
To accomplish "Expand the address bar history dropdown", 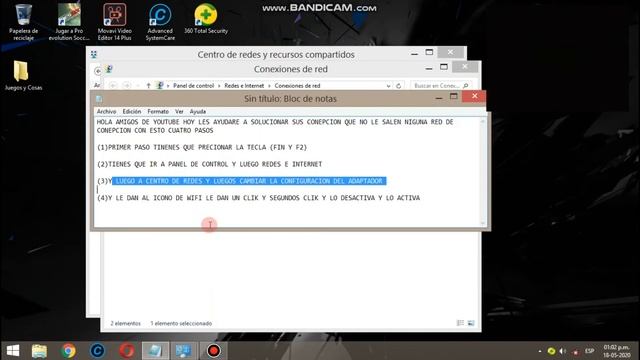I will [x=388, y=86].
